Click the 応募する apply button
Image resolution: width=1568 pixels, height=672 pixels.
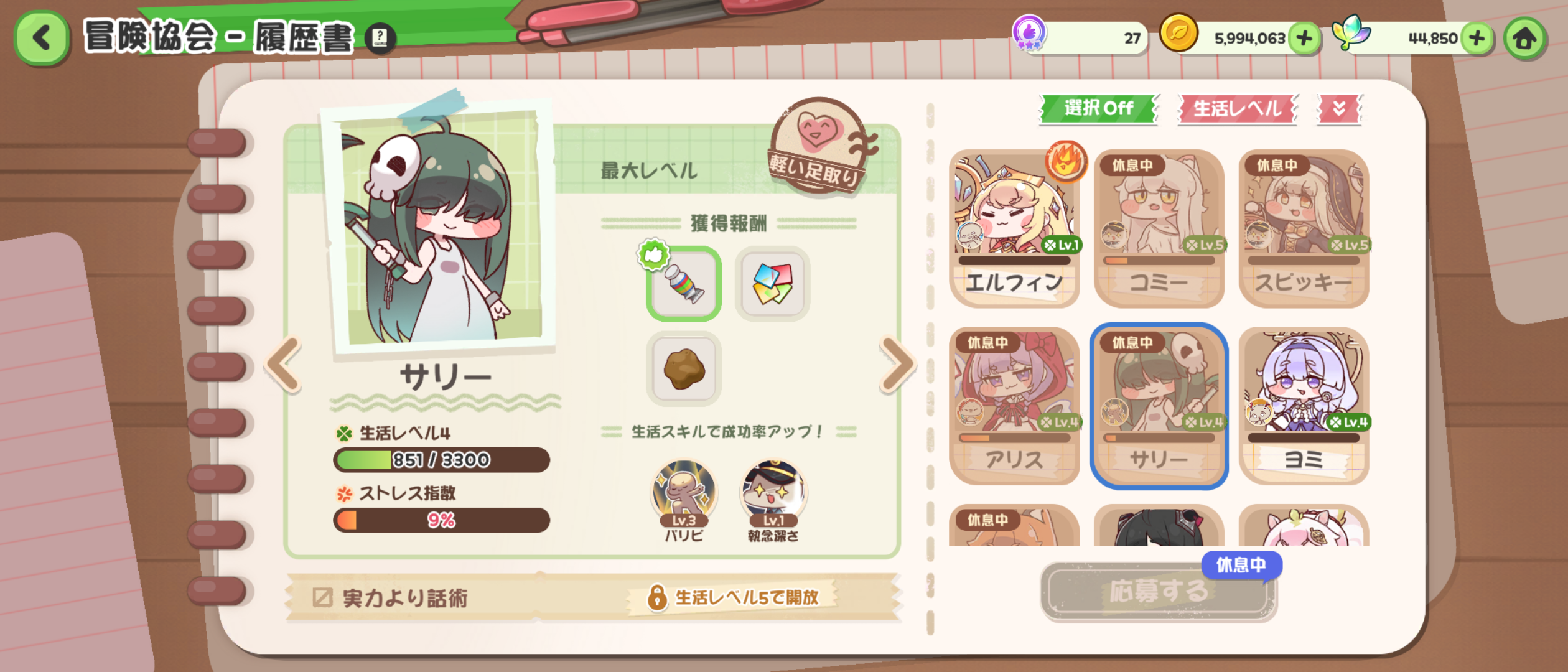(x=1159, y=591)
